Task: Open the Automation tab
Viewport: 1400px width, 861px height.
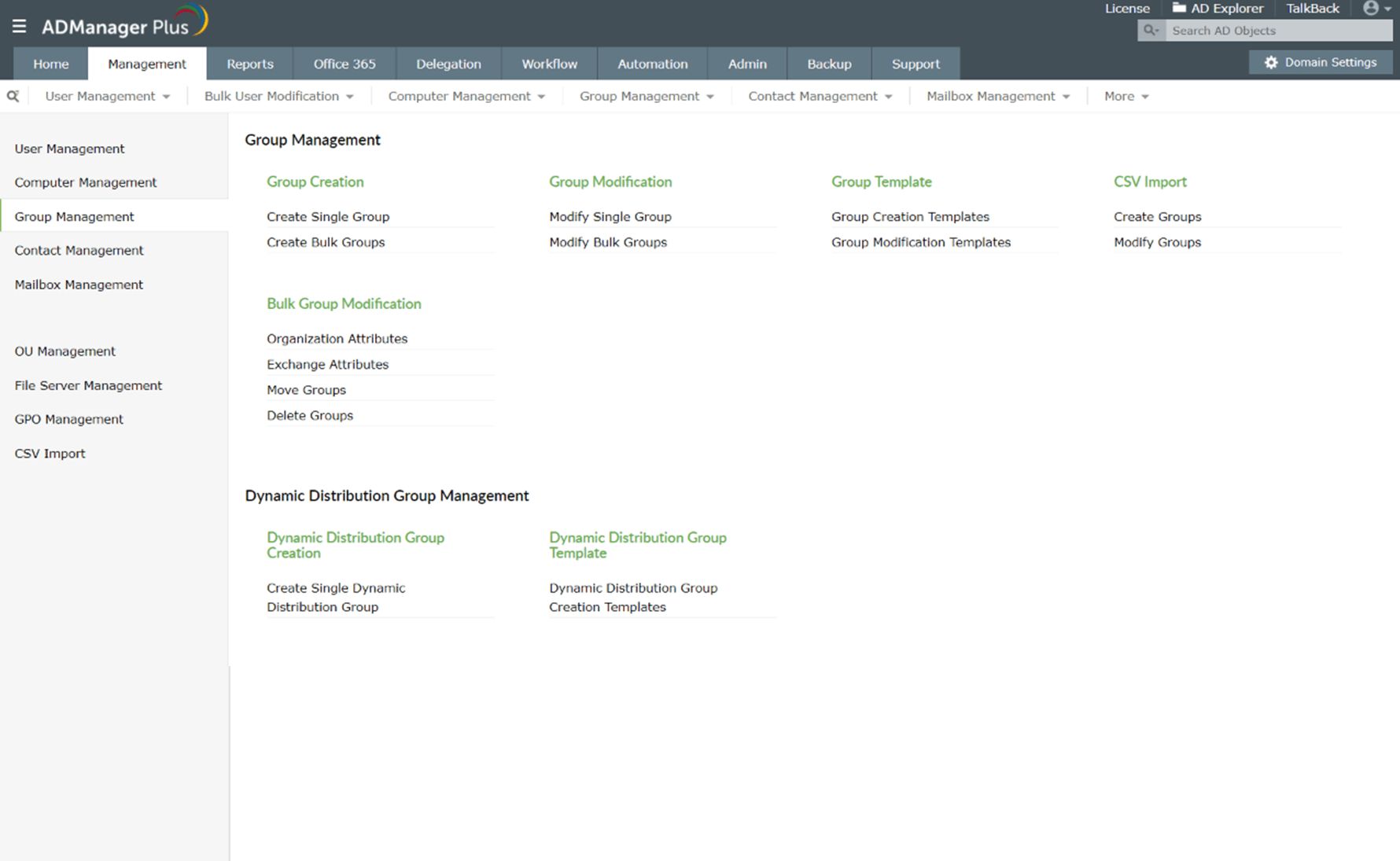Action: 653,64
